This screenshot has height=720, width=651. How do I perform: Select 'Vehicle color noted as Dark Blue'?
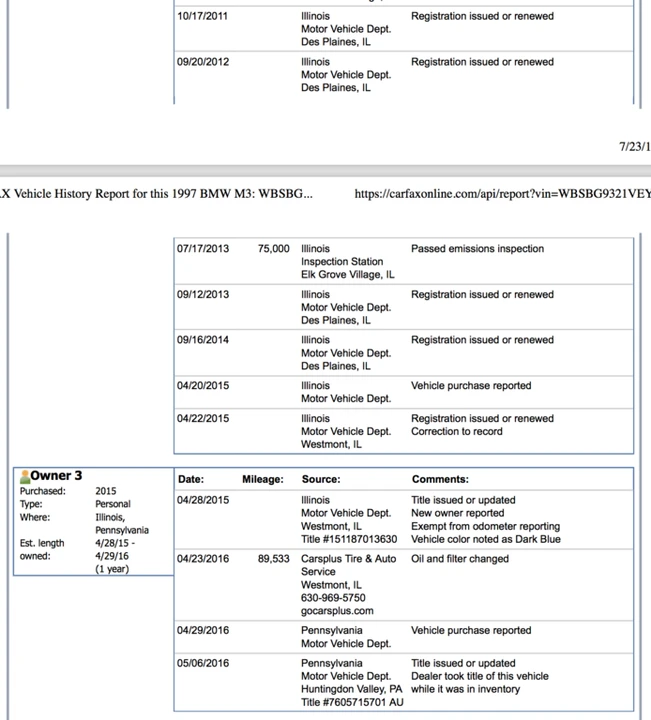click(x=486, y=539)
